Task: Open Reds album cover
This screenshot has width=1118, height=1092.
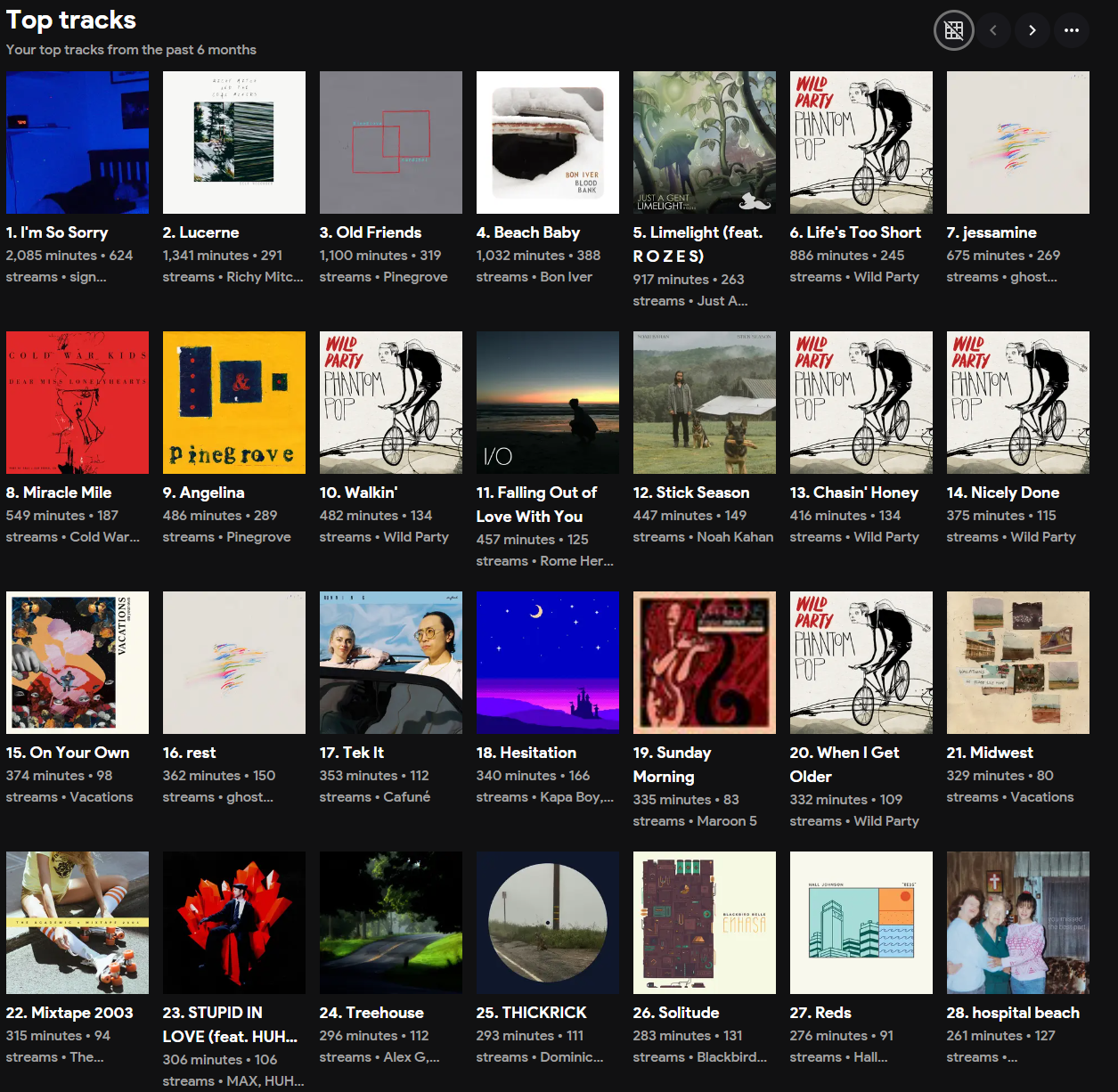Action: click(861, 923)
